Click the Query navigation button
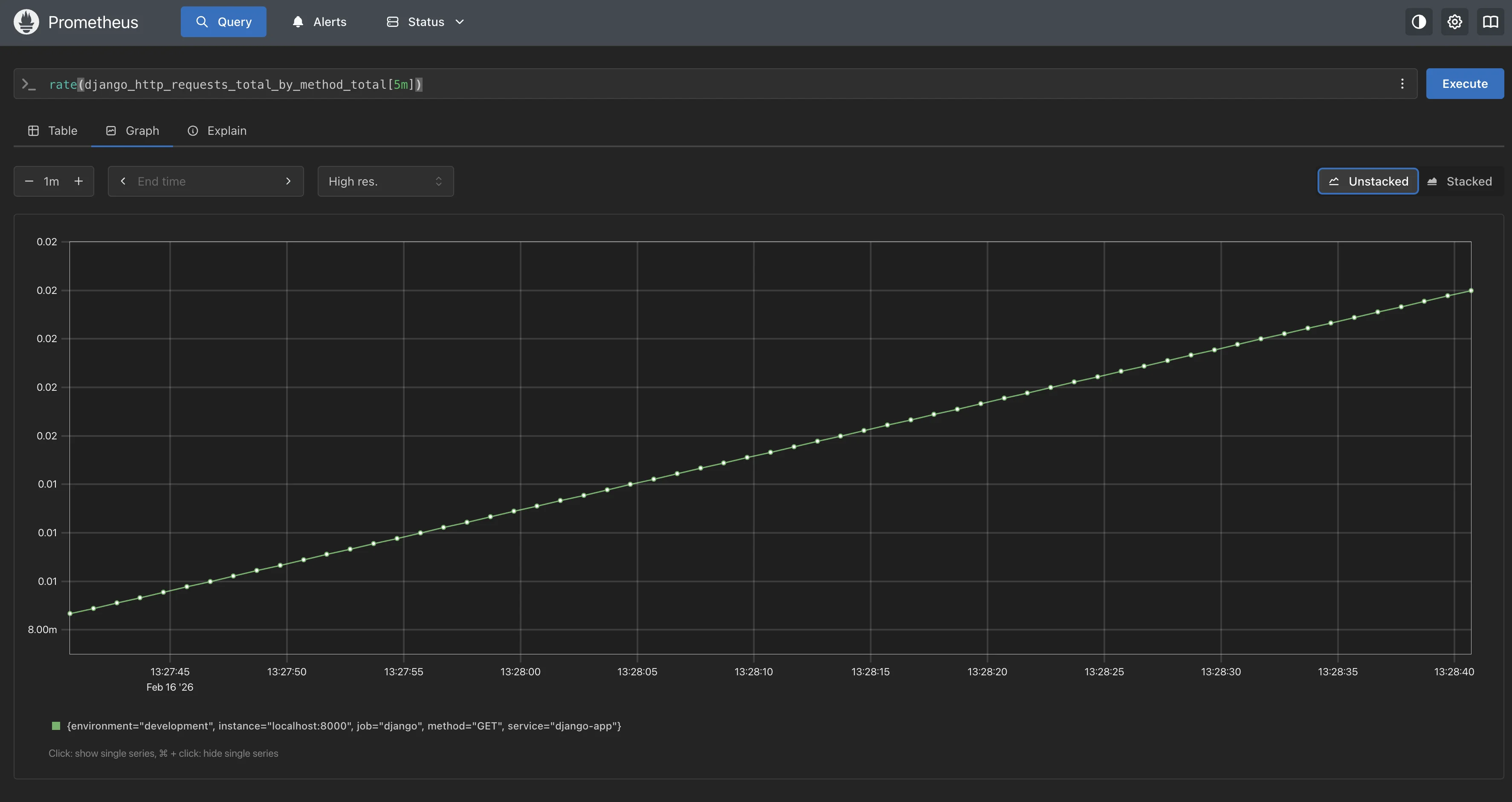The width and height of the screenshot is (1512, 802). tap(223, 22)
